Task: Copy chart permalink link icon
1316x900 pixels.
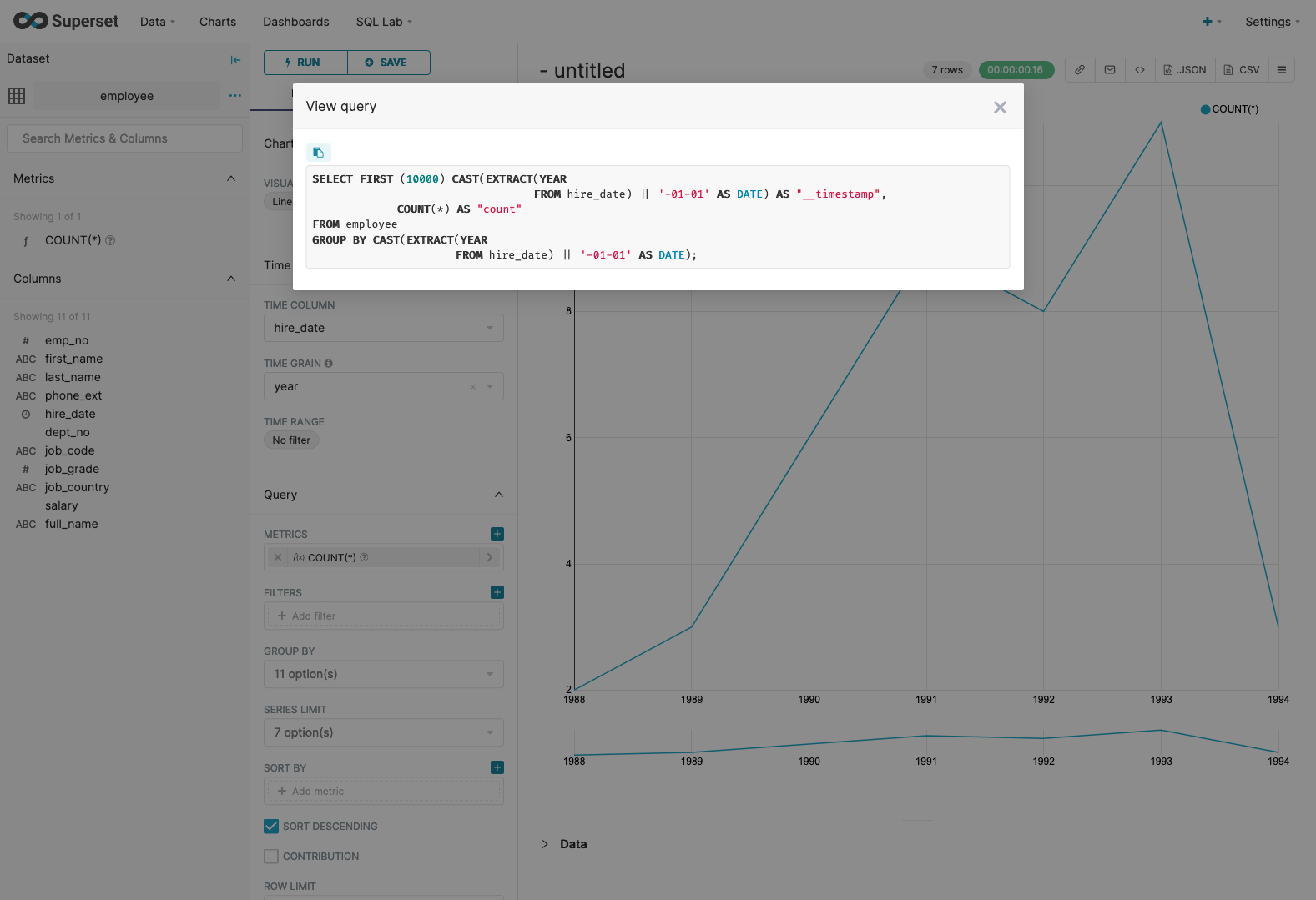Action: (1080, 70)
